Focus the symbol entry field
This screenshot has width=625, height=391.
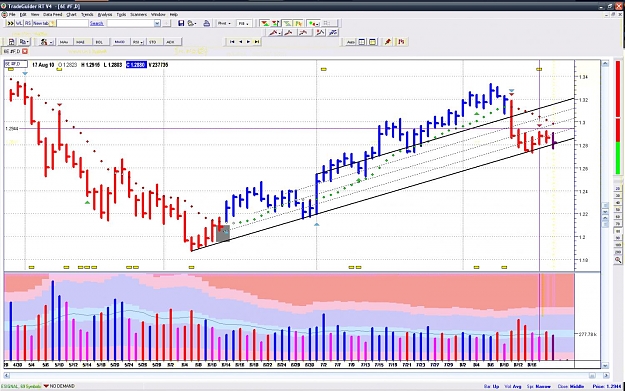pyautogui.click(x=72, y=24)
